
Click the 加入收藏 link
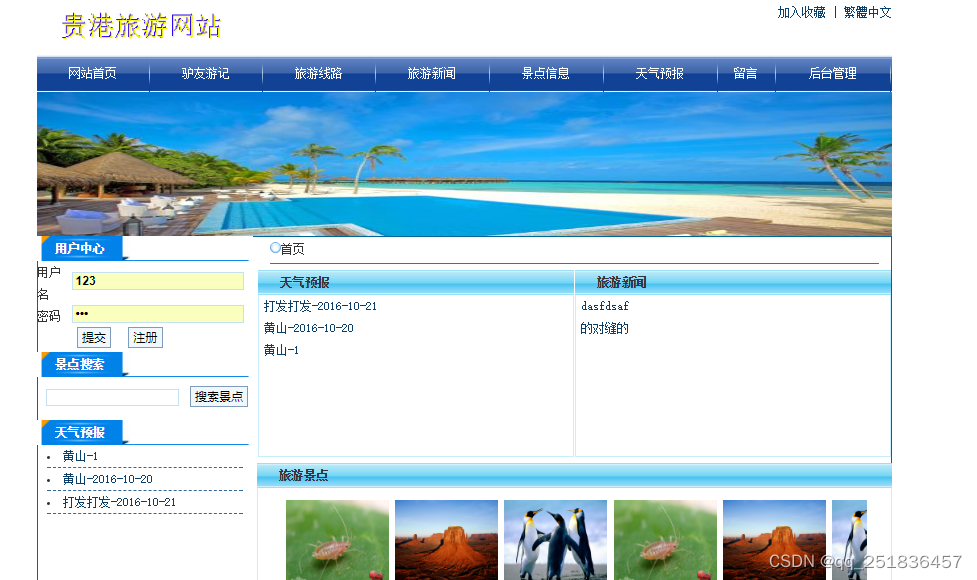801,12
